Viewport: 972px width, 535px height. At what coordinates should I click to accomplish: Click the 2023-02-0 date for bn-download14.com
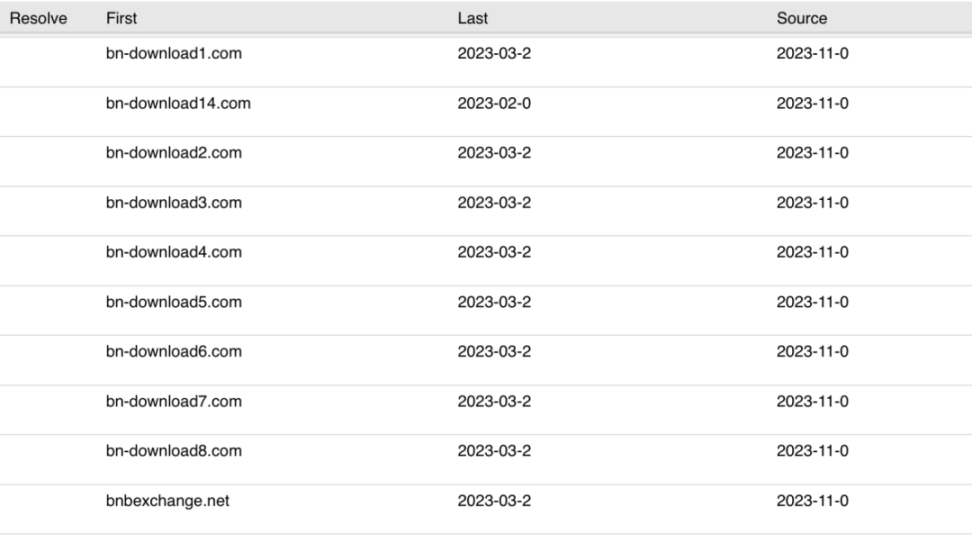pos(494,103)
